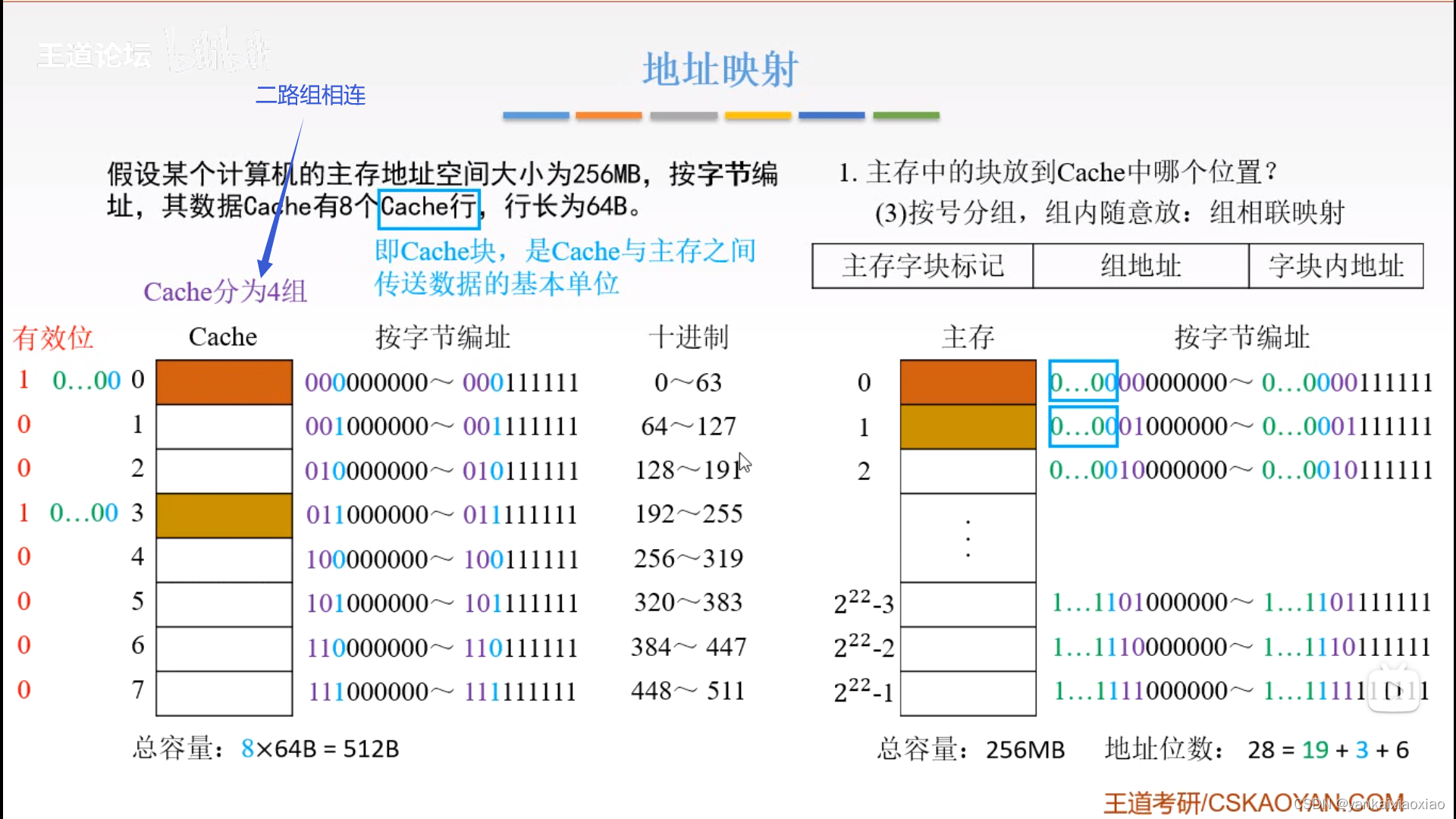Screen dimensions: 1456x819
Task: Click the empty Cache row 1 block
Action: [224, 426]
